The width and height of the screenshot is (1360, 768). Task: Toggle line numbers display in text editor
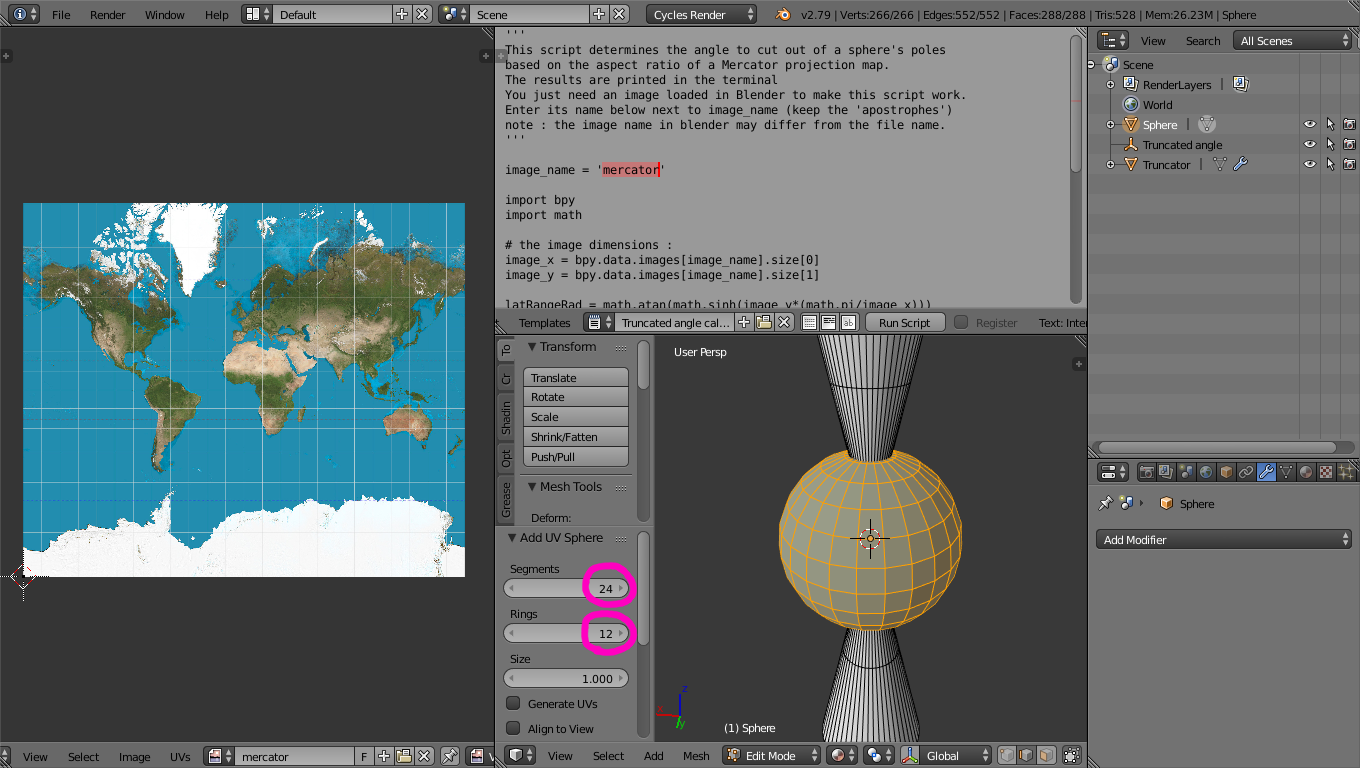(809, 322)
